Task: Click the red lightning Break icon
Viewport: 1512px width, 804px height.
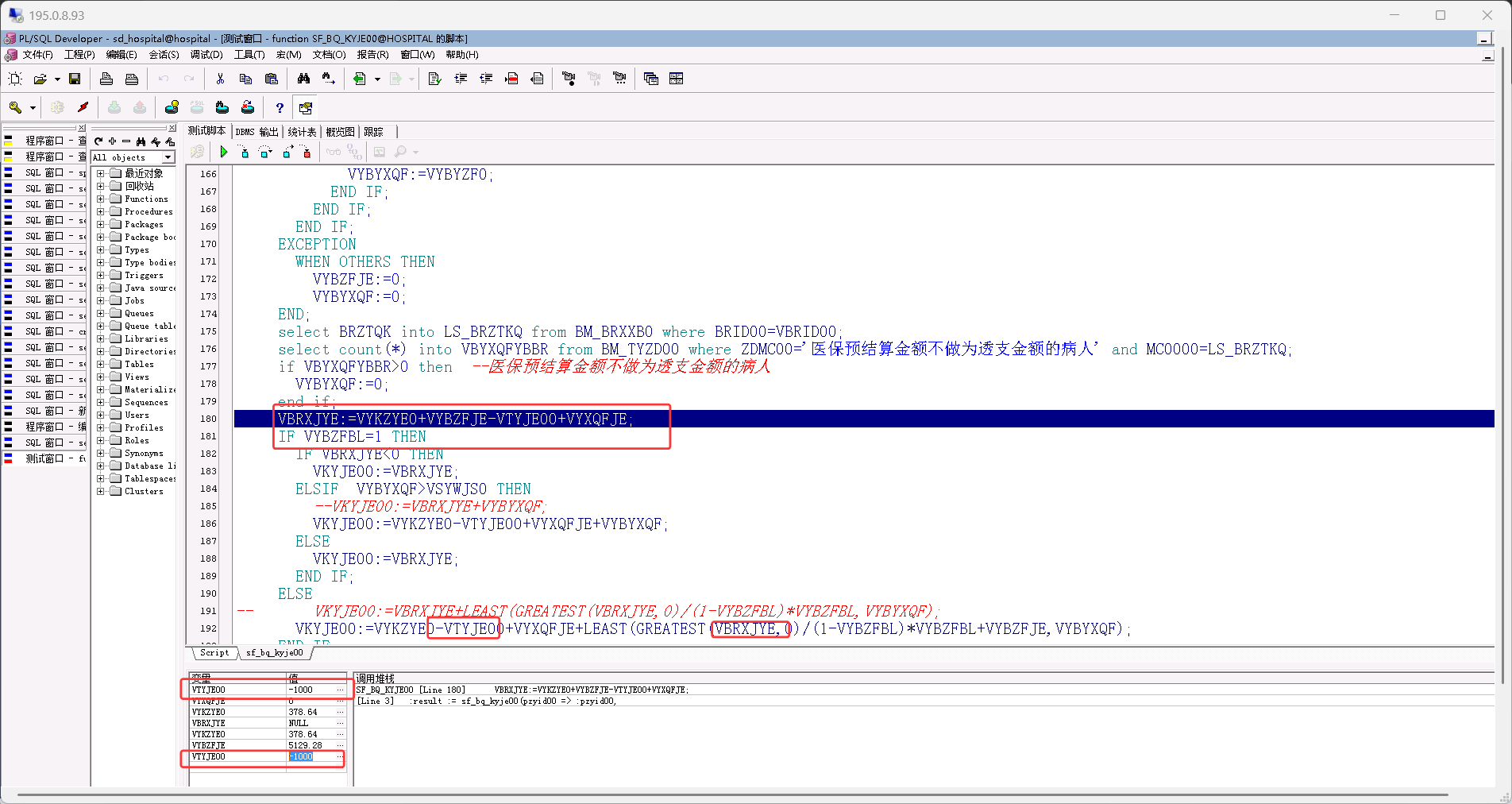Action: point(83,107)
